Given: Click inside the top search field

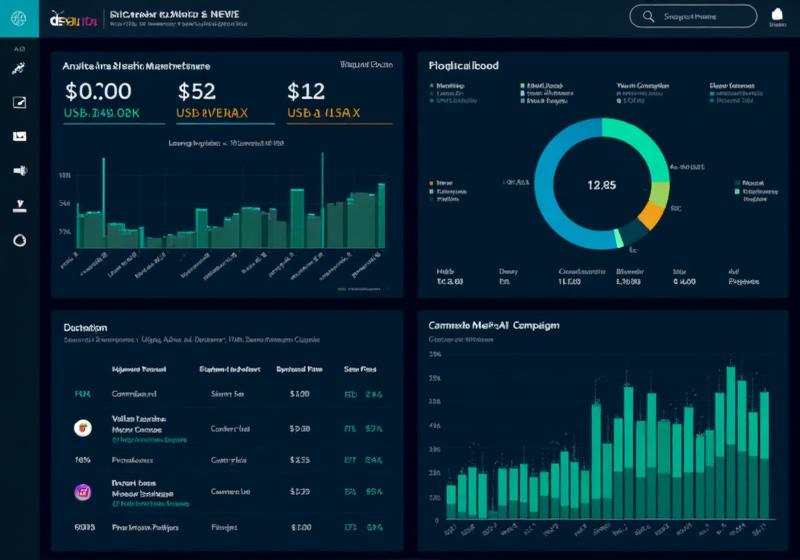Looking at the screenshot, I should 705,16.
